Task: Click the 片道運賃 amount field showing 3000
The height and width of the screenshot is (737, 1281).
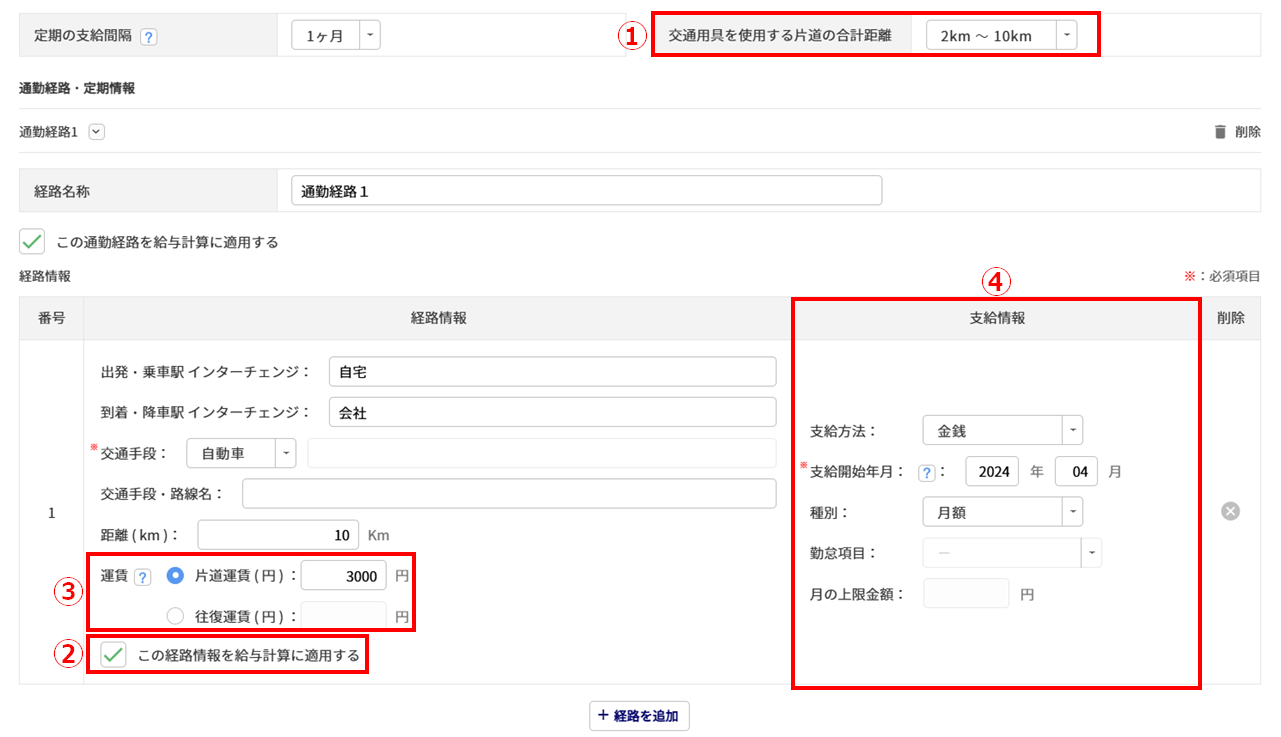Action: [x=343, y=576]
